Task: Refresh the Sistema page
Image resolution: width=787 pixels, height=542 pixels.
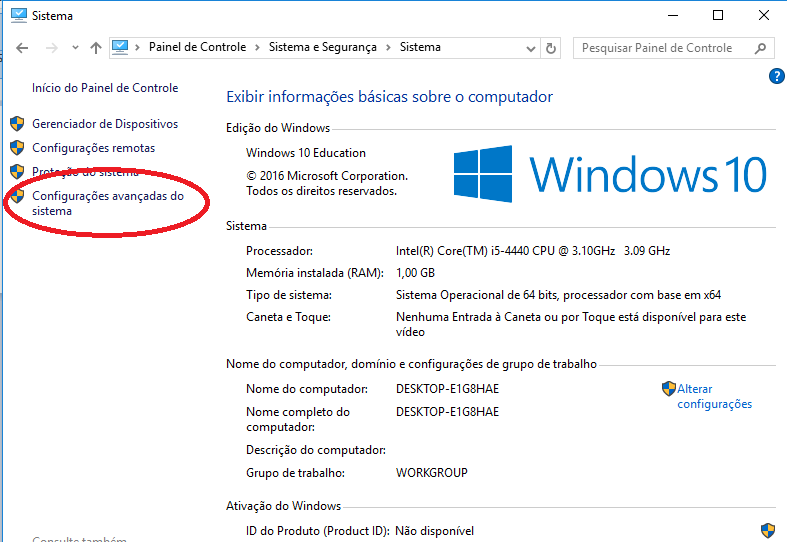Action: tap(551, 48)
